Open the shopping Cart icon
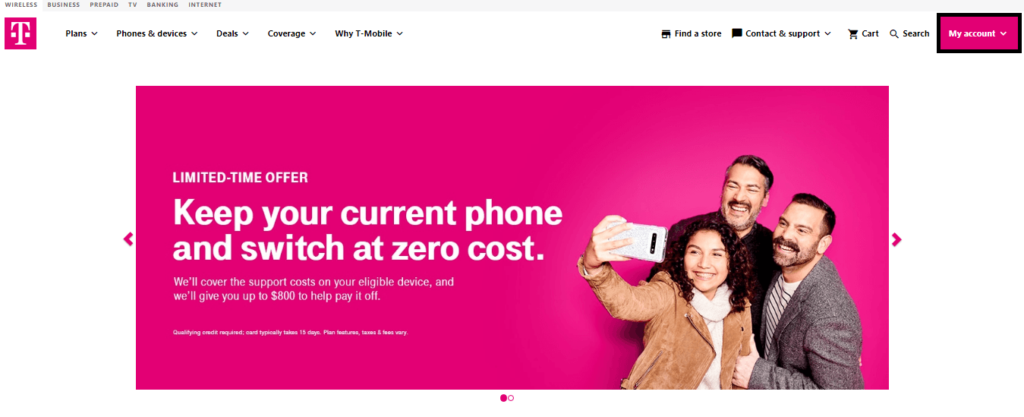The width and height of the screenshot is (1024, 417). coord(853,34)
